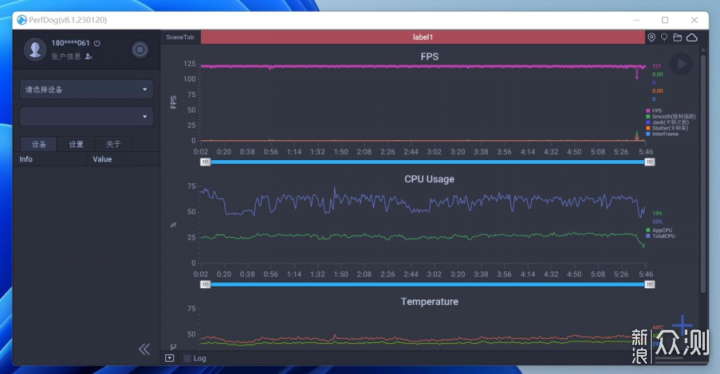Screen dimensions: 720x374
Task: Click left handle of FPS range slider
Action: (x=205, y=162)
